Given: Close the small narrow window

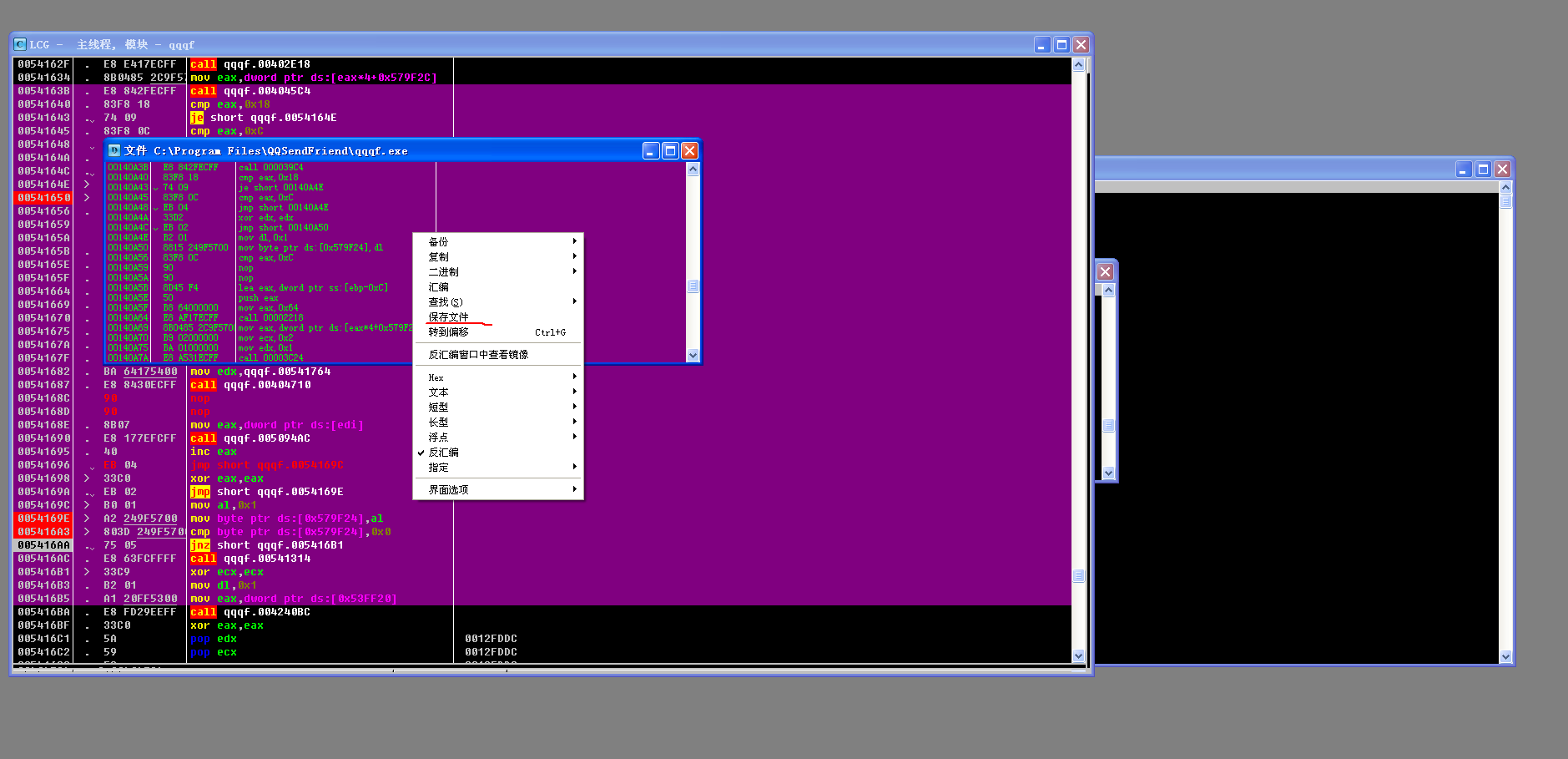Looking at the screenshot, I should pos(1105,272).
